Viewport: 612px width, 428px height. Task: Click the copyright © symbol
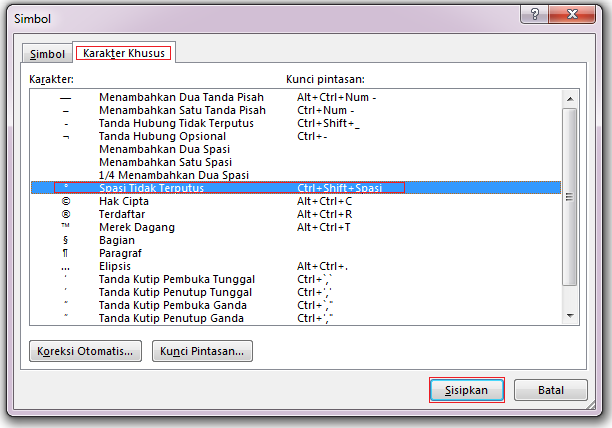[x=66, y=201]
